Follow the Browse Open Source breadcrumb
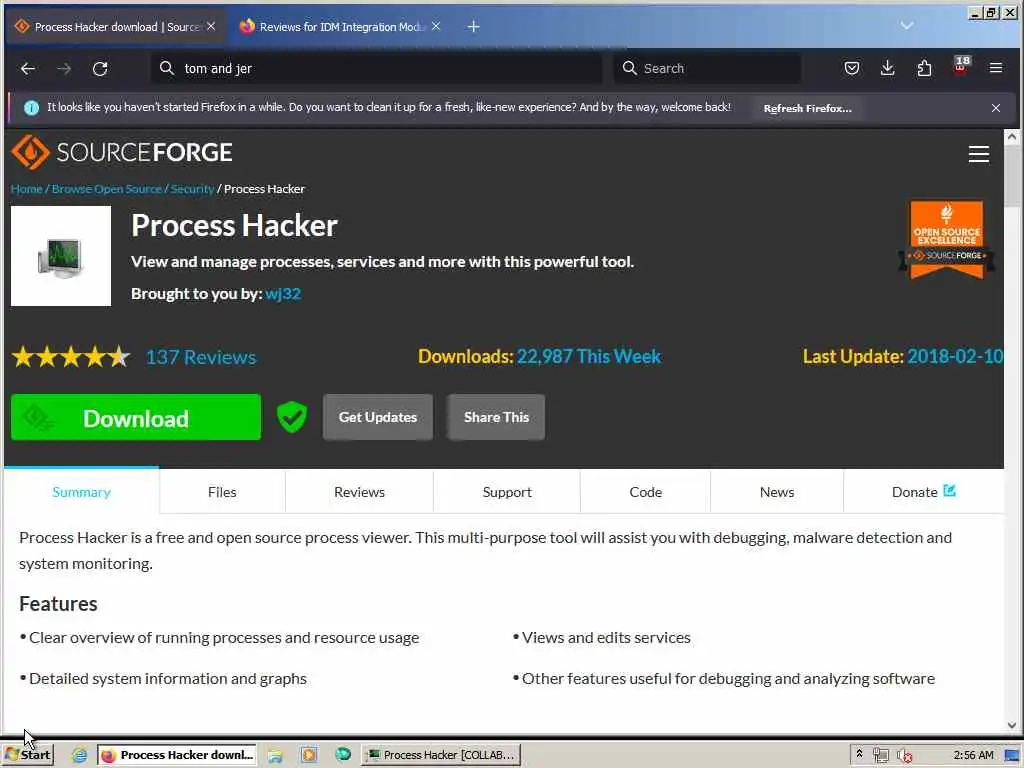This screenshot has height=768, width=1024. 106,189
